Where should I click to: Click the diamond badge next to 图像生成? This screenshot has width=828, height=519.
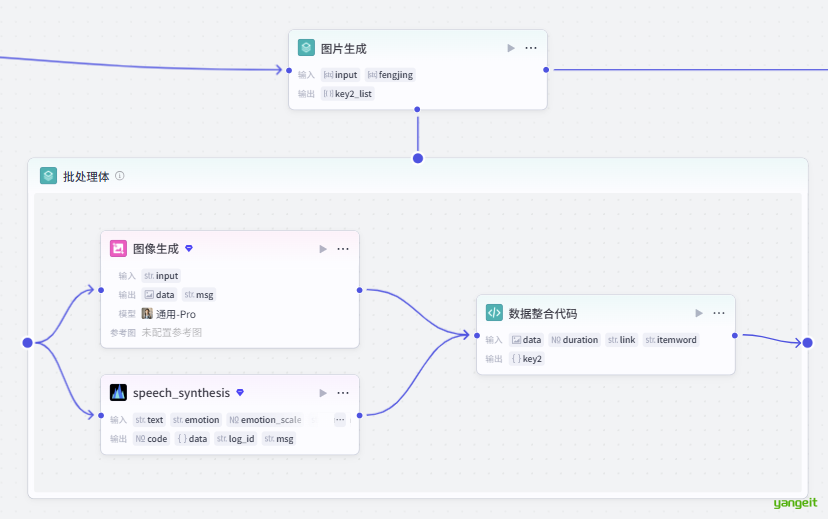(x=189, y=249)
